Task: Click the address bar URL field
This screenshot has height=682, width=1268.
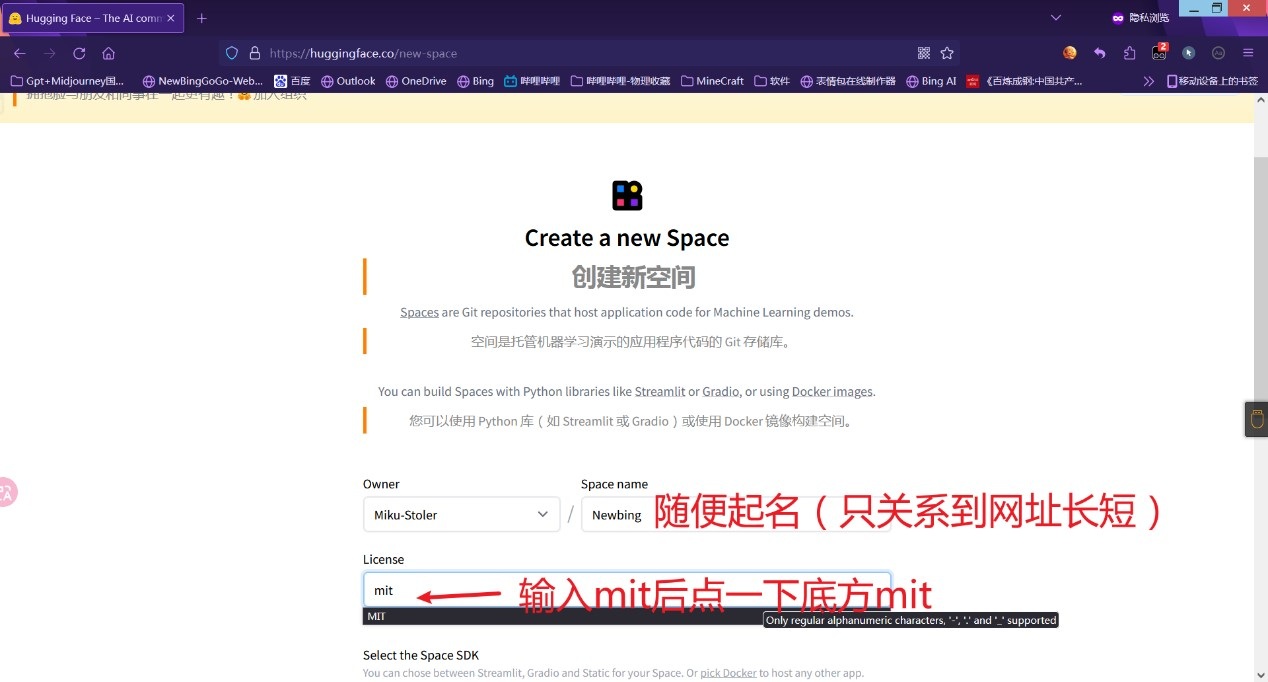Action: pos(590,53)
